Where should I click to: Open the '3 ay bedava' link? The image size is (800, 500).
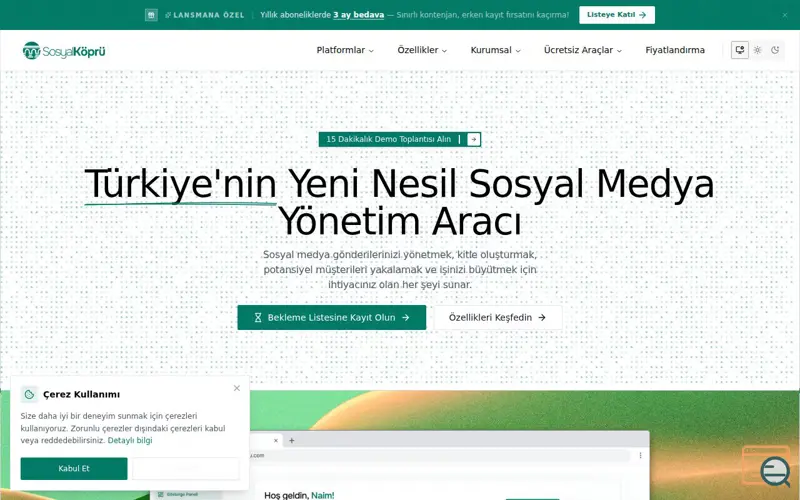click(358, 15)
